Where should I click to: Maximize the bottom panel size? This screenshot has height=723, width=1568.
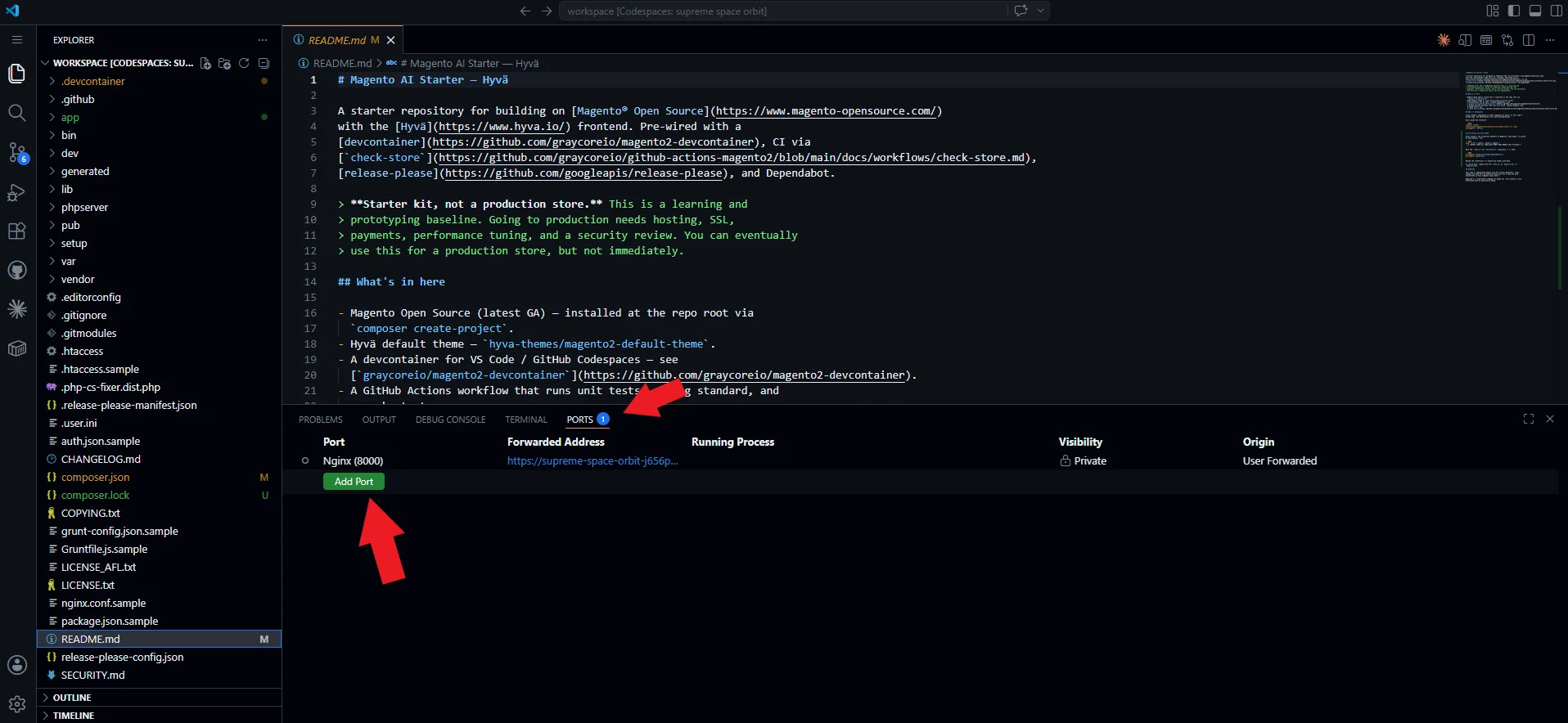tap(1529, 419)
